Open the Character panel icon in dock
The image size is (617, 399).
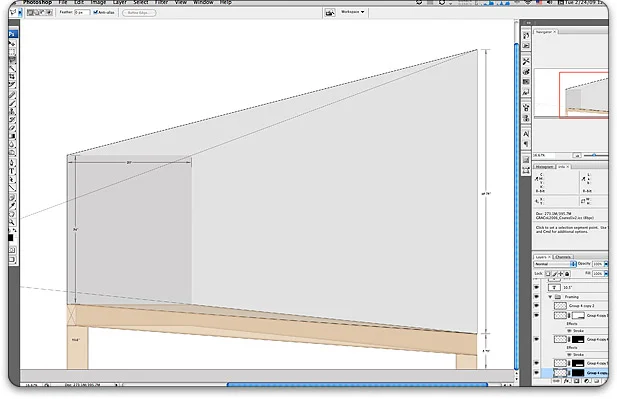click(x=526, y=134)
